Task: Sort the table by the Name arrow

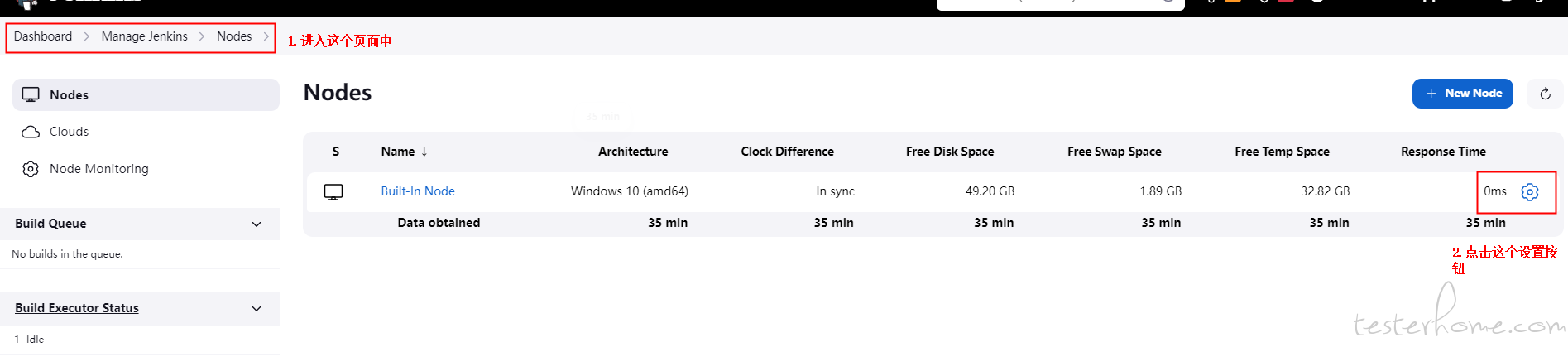Action: pyautogui.click(x=424, y=152)
